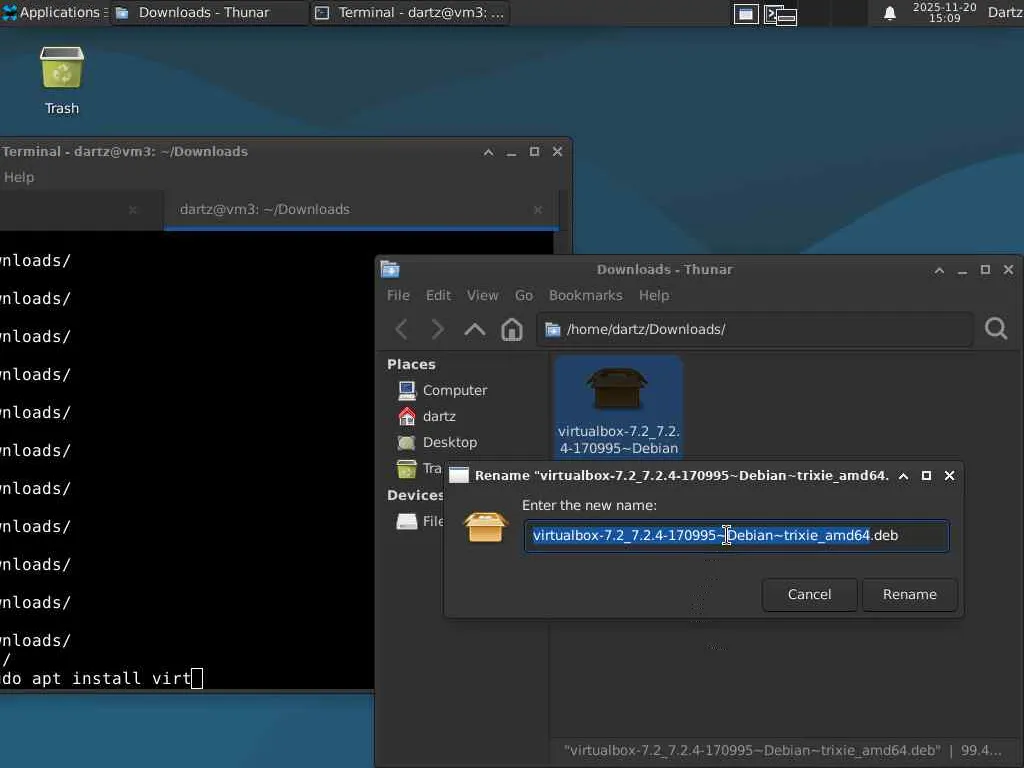This screenshot has width=1024, height=768.
Task: Click the Places heading in Thunar's sidebar
Action: coord(411,364)
